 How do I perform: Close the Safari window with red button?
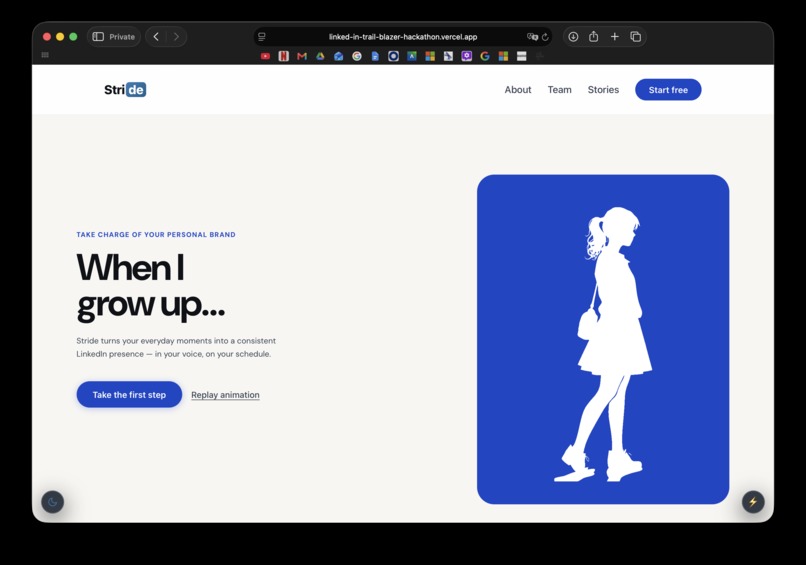[x=47, y=37]
